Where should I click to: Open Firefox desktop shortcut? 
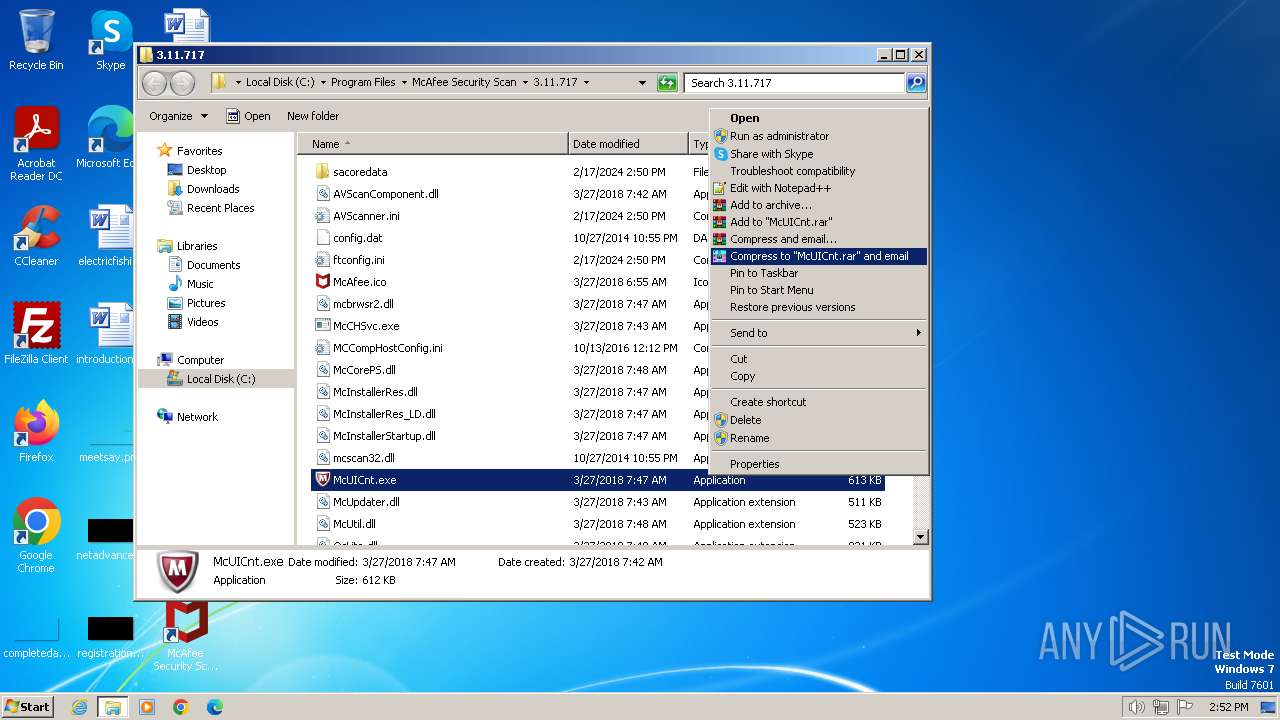pyautogui.click(x=36, y=431)
